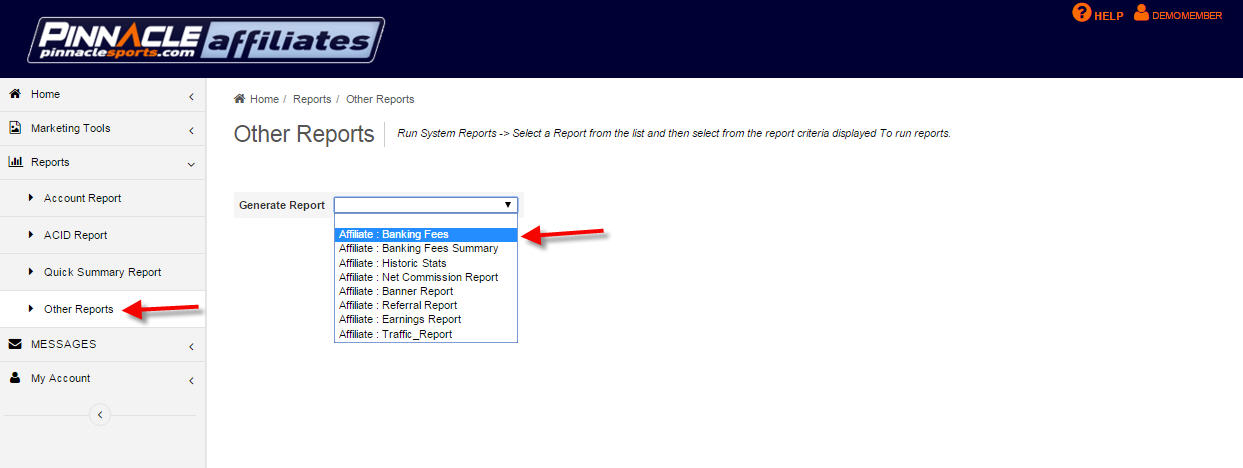Viewport: 1243px width, 468px height.
Task: Open Account Report in sidebar
Action: pos(103,198)
